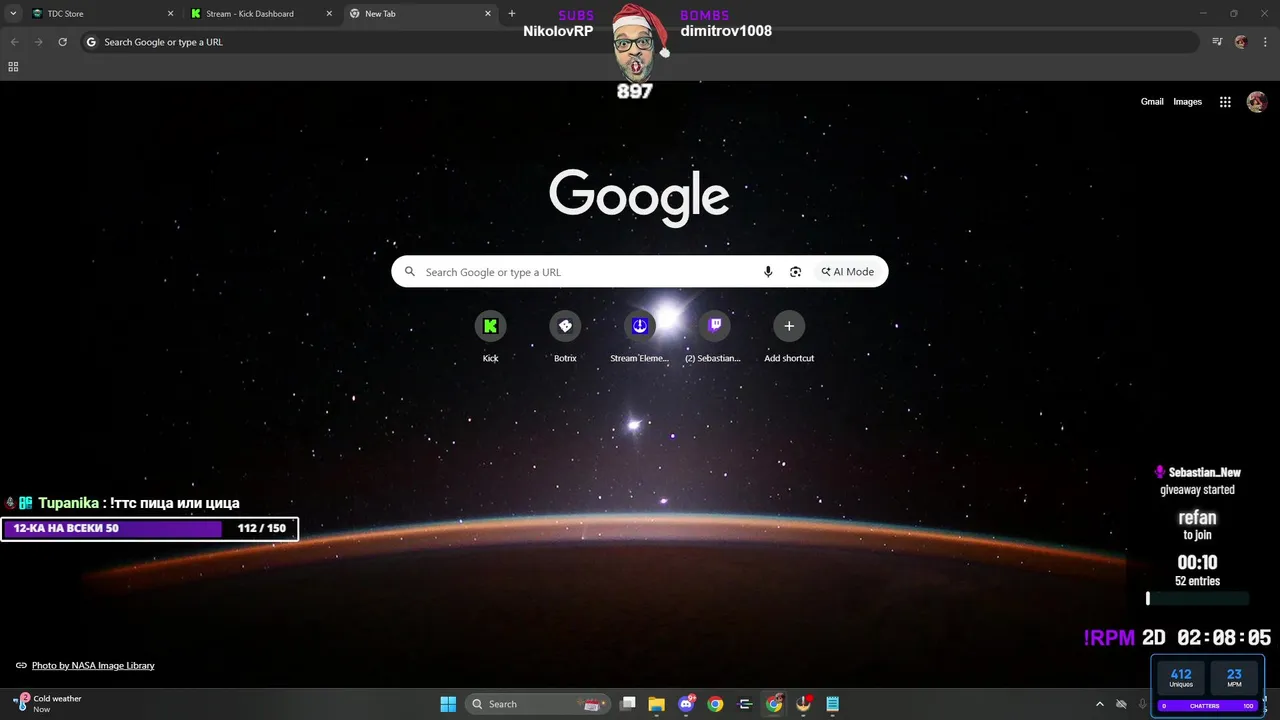This screenshot has height=720, width=1280.
Task: Open the apps grid in the bookmarks bar
Action: (13, 67)
